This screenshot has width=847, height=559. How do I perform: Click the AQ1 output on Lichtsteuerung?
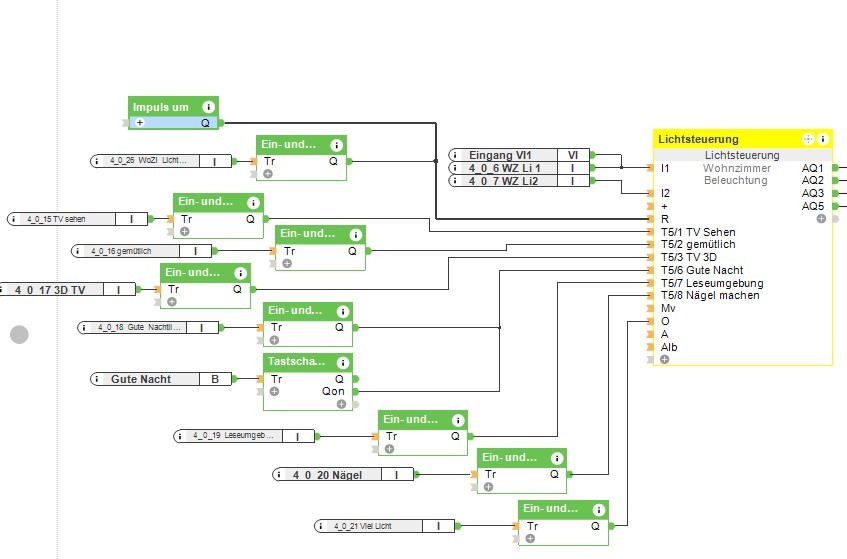812,168
